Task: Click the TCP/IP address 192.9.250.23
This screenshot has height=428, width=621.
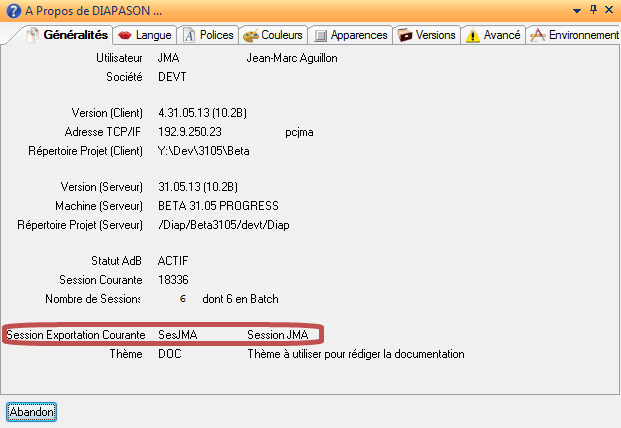Action: (x=190, y=131)
